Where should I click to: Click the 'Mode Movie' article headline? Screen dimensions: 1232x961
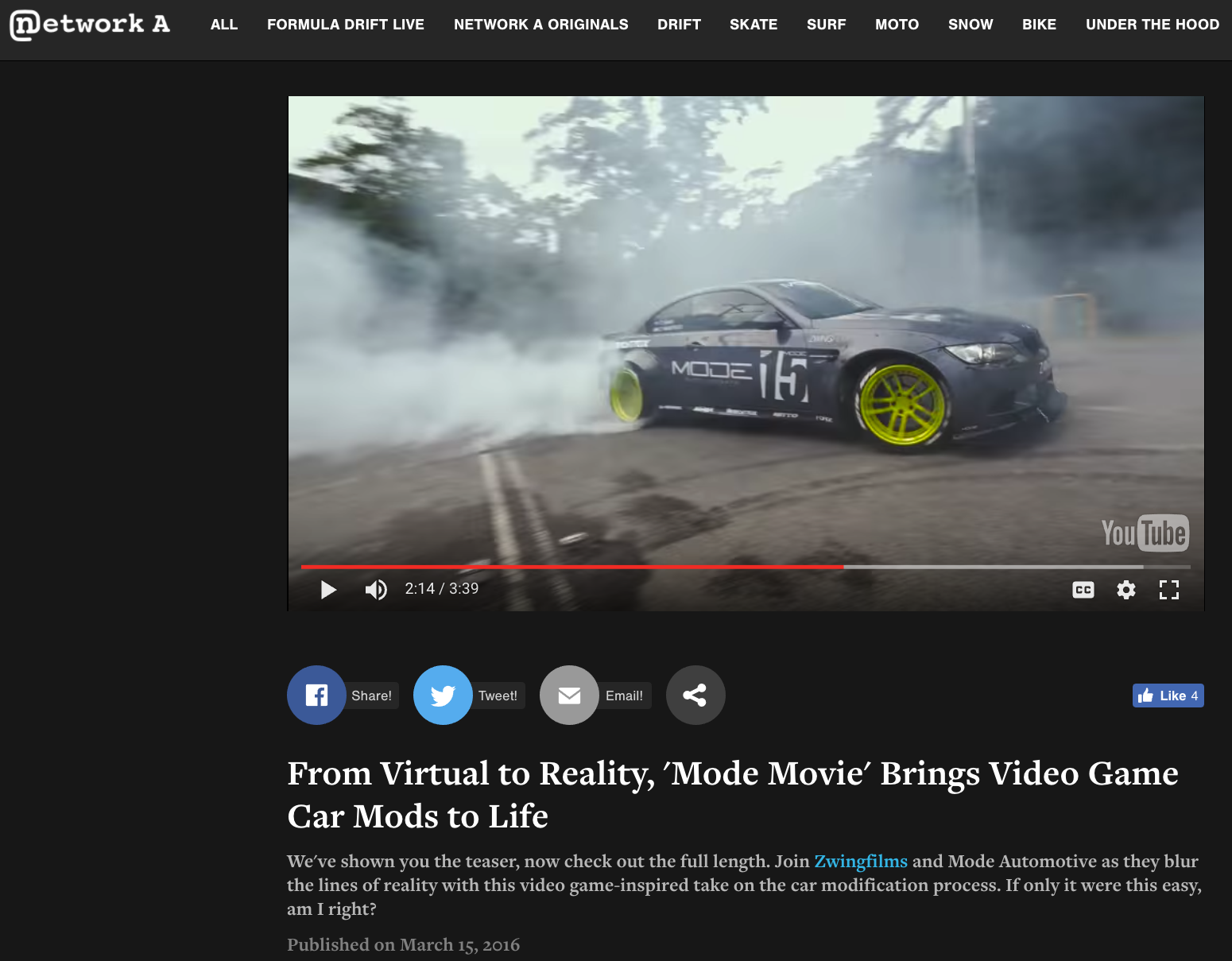point(732,795)
